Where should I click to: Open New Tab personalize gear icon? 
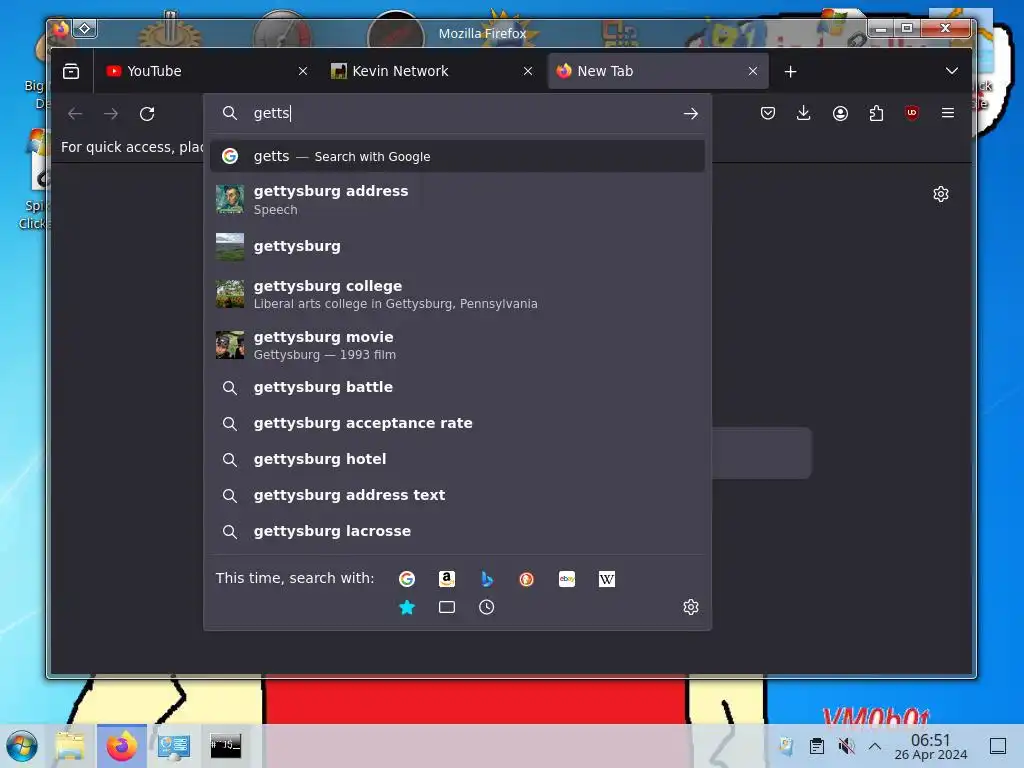940,194
